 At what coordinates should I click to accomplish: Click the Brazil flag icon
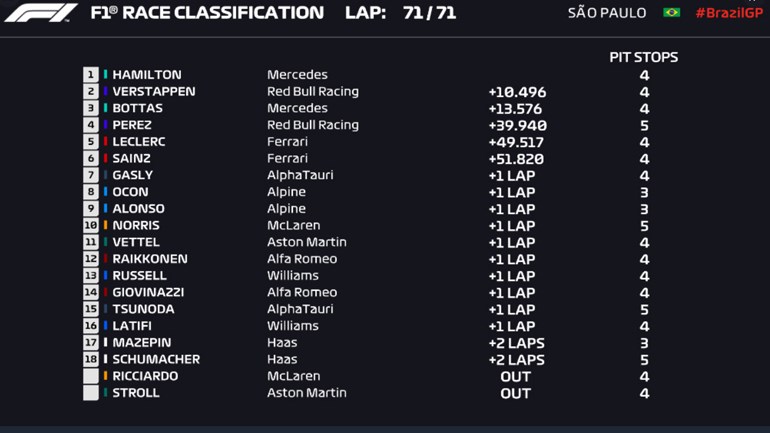[671, 13]
